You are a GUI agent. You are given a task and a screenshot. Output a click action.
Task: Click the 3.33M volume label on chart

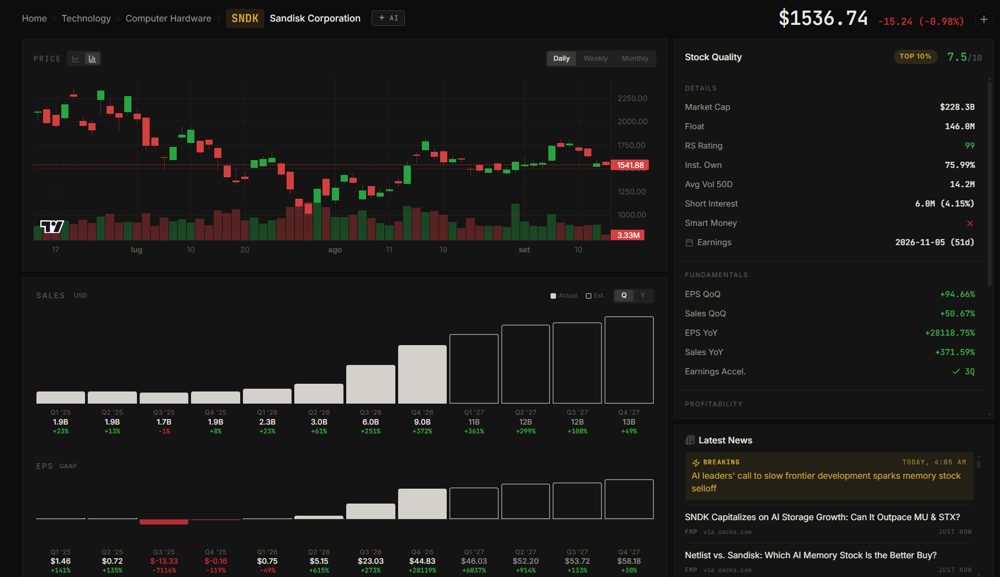628,235
